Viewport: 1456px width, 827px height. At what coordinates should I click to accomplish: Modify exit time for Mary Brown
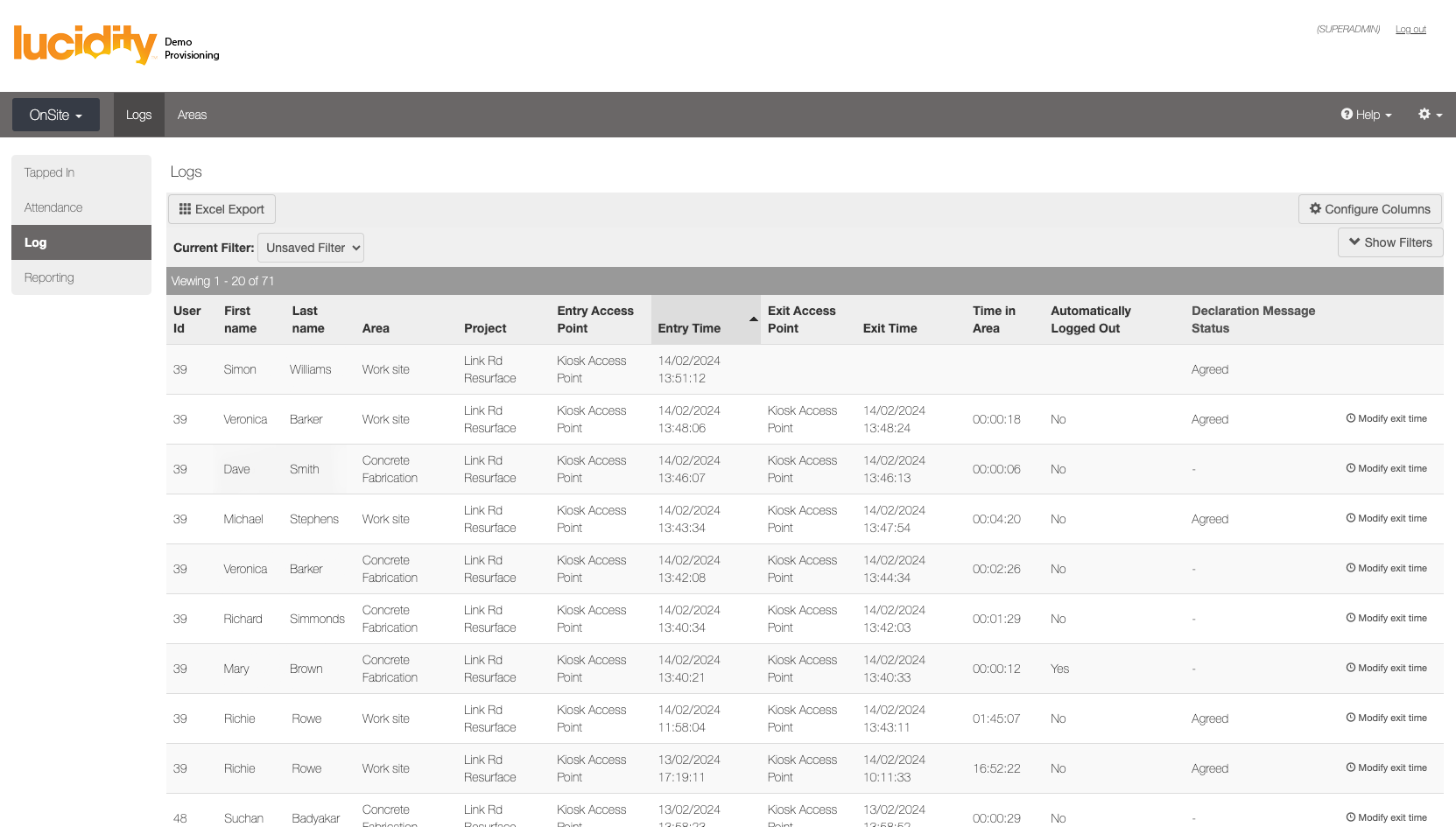[x=1386, y=669]
